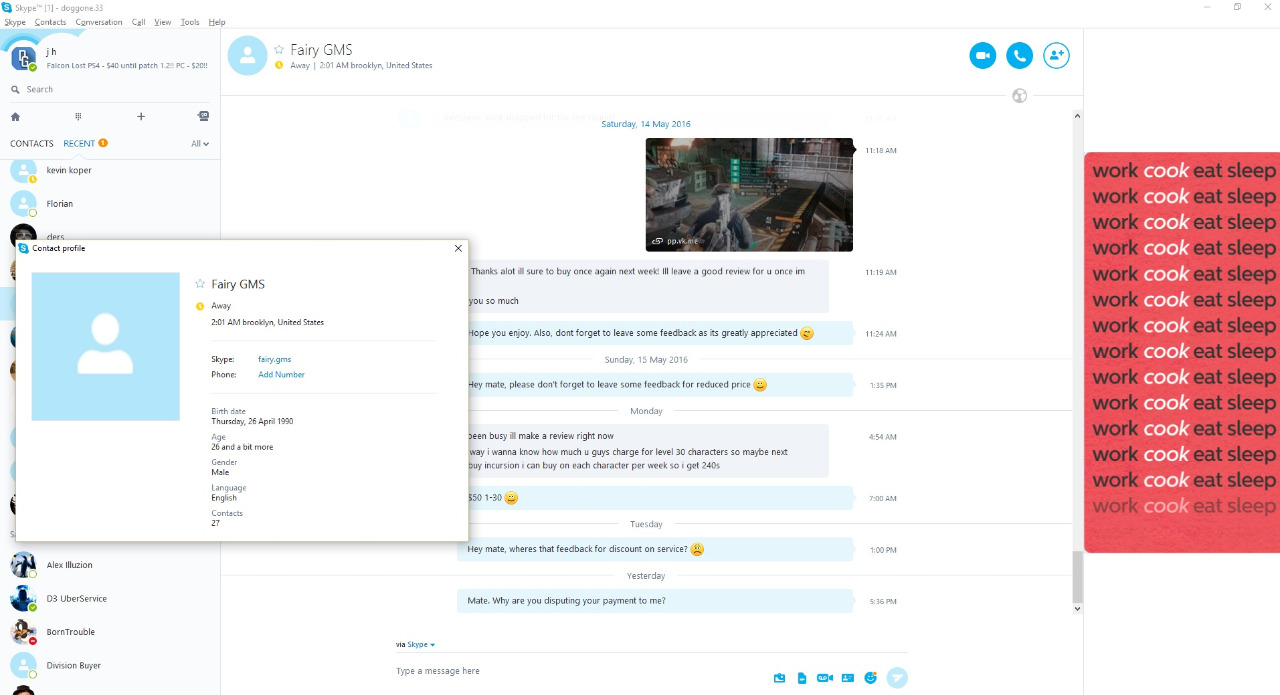This screenshot has width=1280, height=695.
Task: Click the chat scrollbar up arrow
Action: 1077,116
